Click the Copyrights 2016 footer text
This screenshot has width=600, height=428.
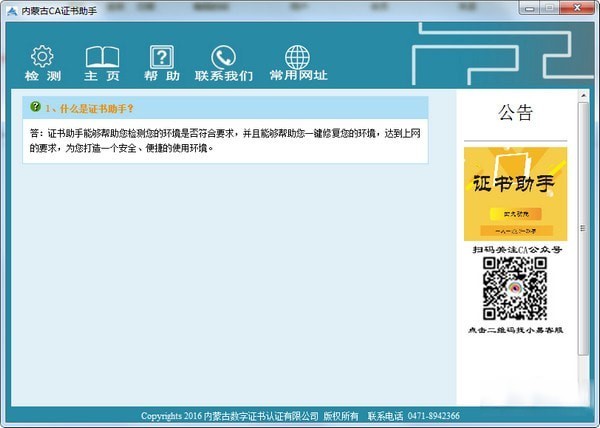(x=171, y=416)
